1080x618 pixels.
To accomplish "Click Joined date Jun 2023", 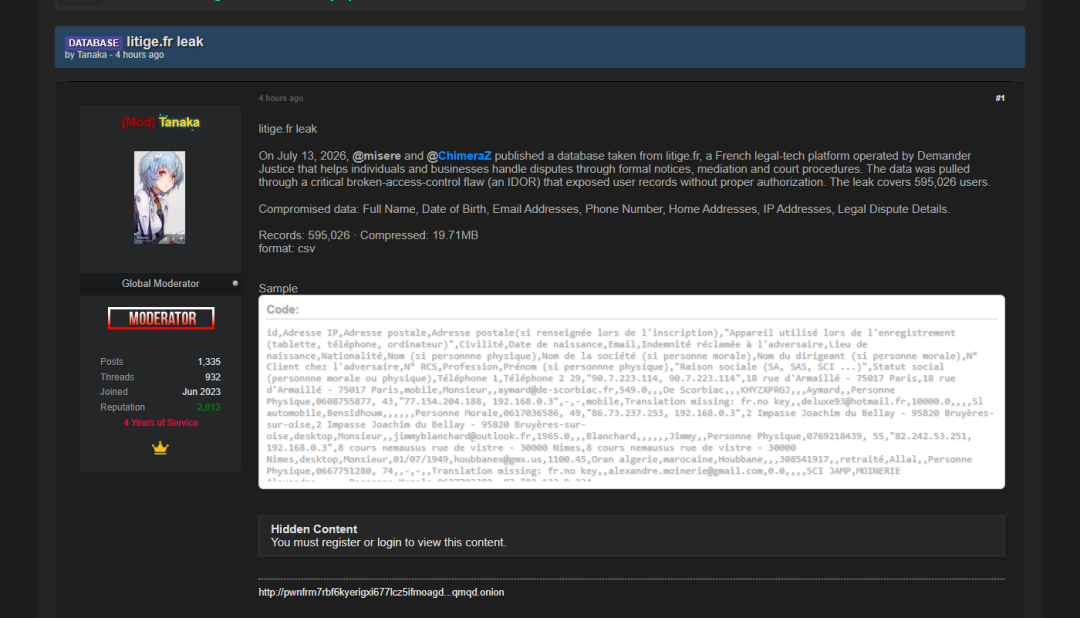I will point(201,392).
